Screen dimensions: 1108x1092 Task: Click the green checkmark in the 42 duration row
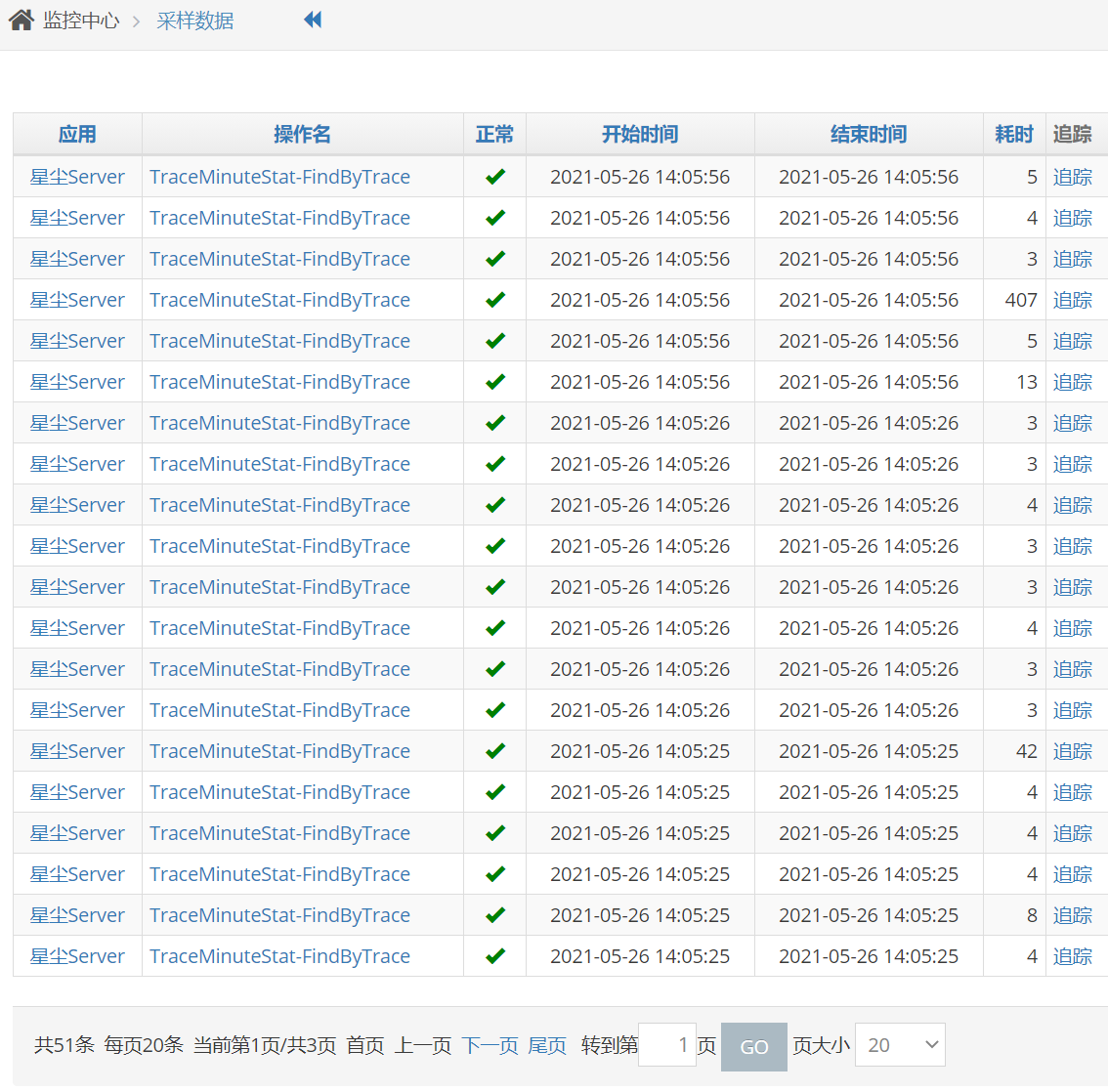(495, 751)
